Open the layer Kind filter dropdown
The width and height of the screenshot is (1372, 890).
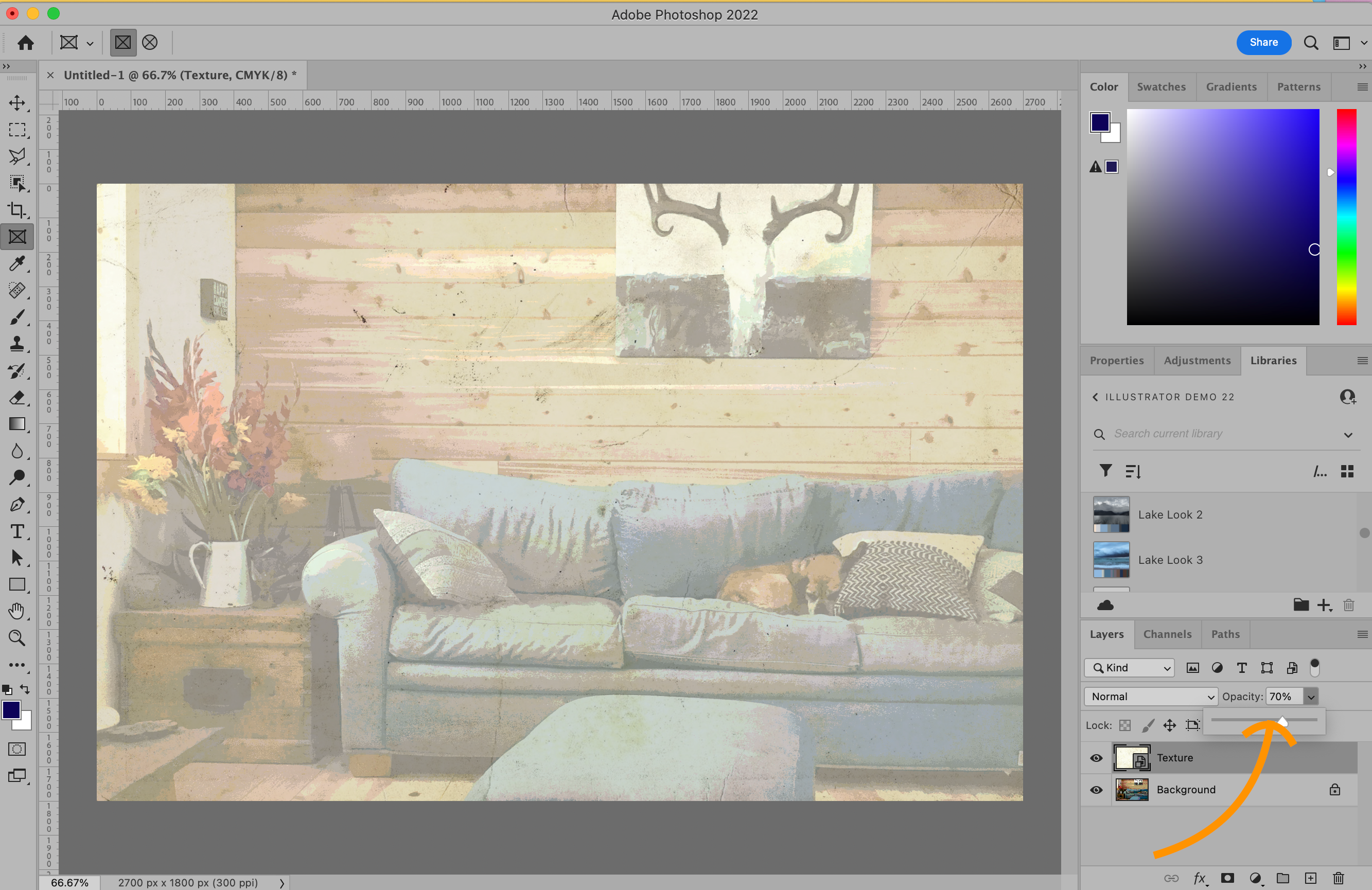1129,668
